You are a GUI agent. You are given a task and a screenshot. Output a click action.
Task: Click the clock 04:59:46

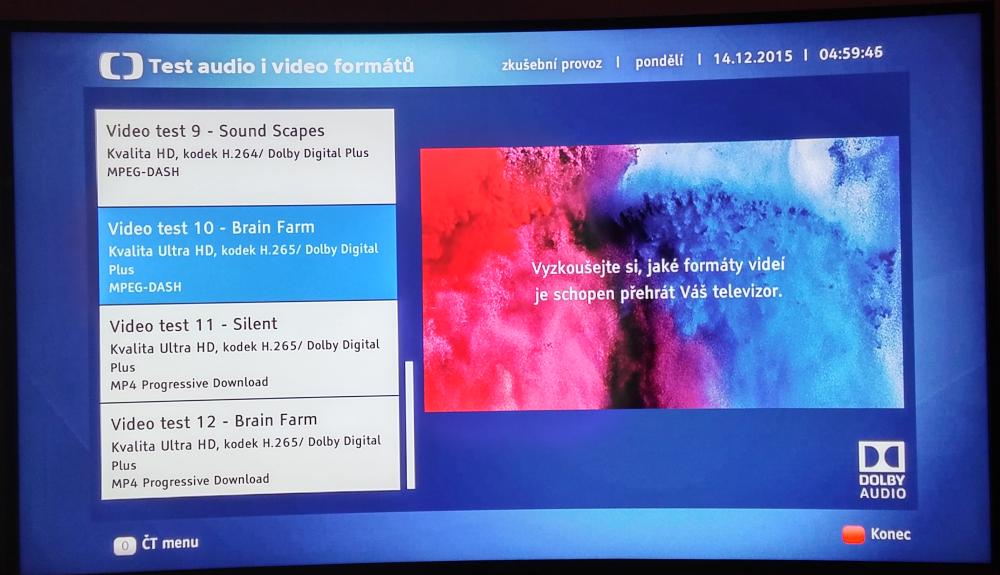click(x=851, y=53)
